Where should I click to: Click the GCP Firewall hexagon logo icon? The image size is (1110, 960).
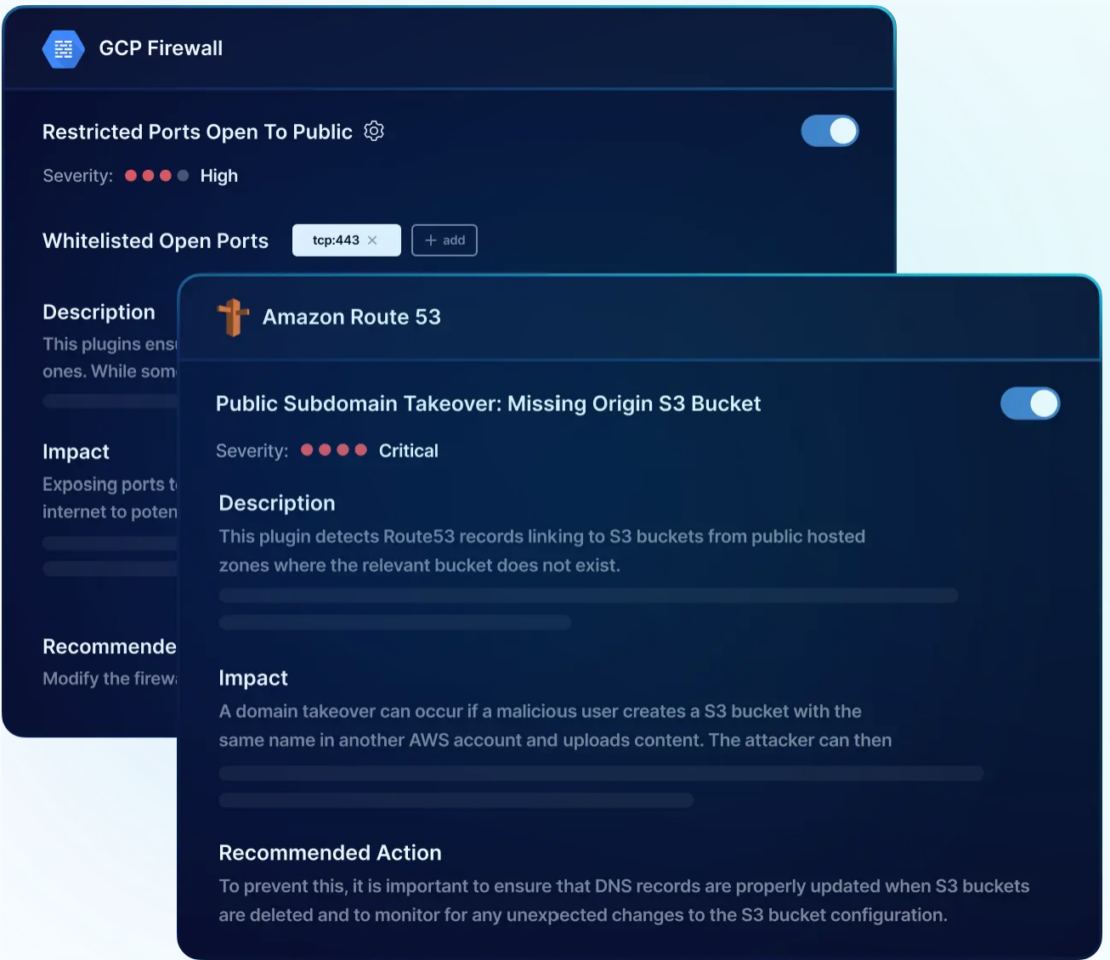point(61,46)
